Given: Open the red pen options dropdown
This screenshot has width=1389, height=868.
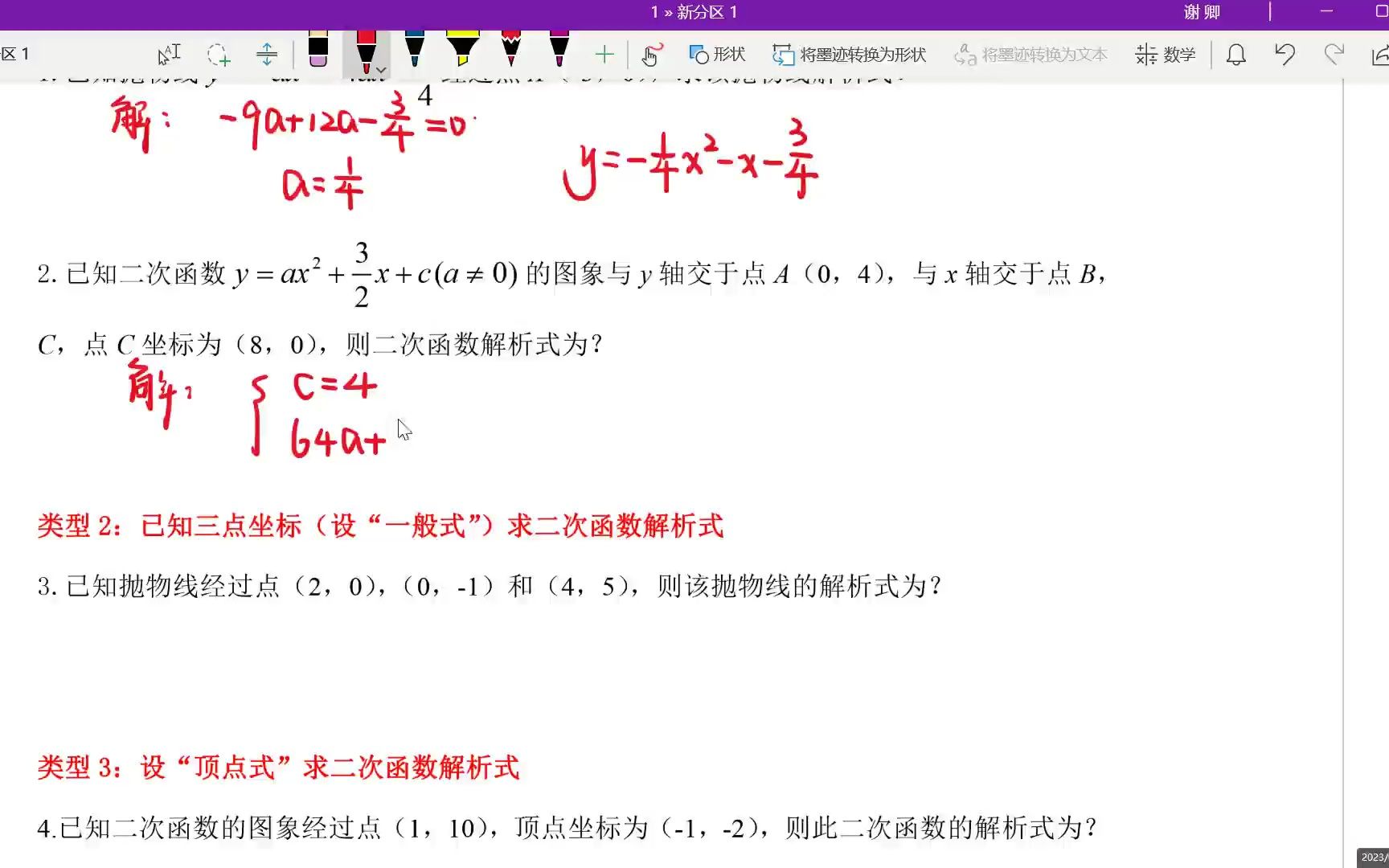Looking at the screenshot, I should pos(380,74).
